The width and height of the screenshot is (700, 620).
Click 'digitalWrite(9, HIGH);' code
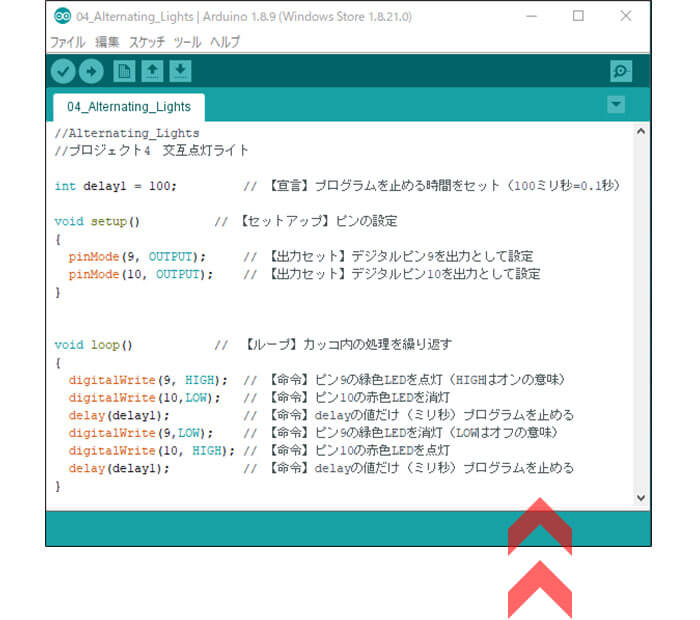click(x=148, y=380)
